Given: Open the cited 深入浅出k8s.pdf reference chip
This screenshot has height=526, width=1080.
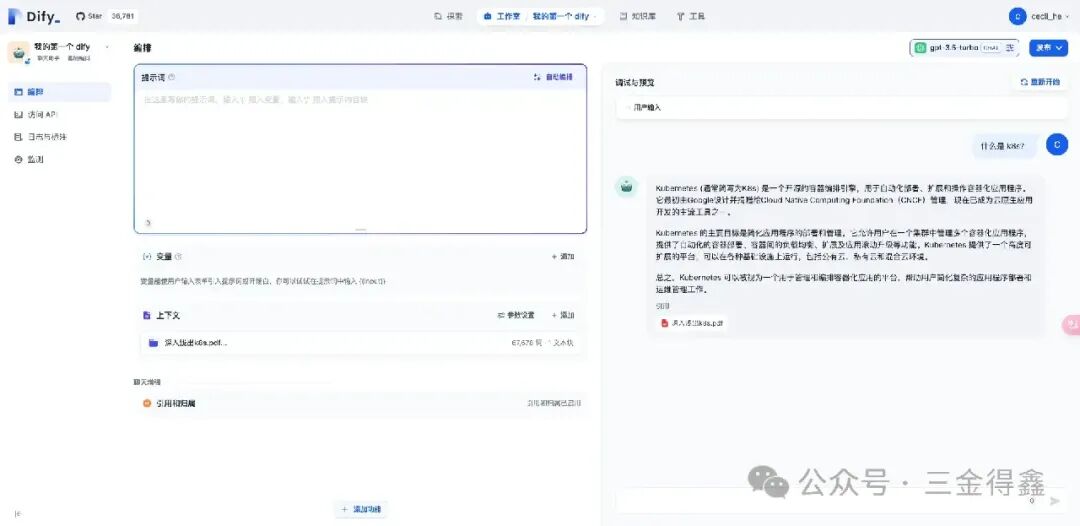Looking at the screenshot, I should pyautogui.click(x=692, y=322).
